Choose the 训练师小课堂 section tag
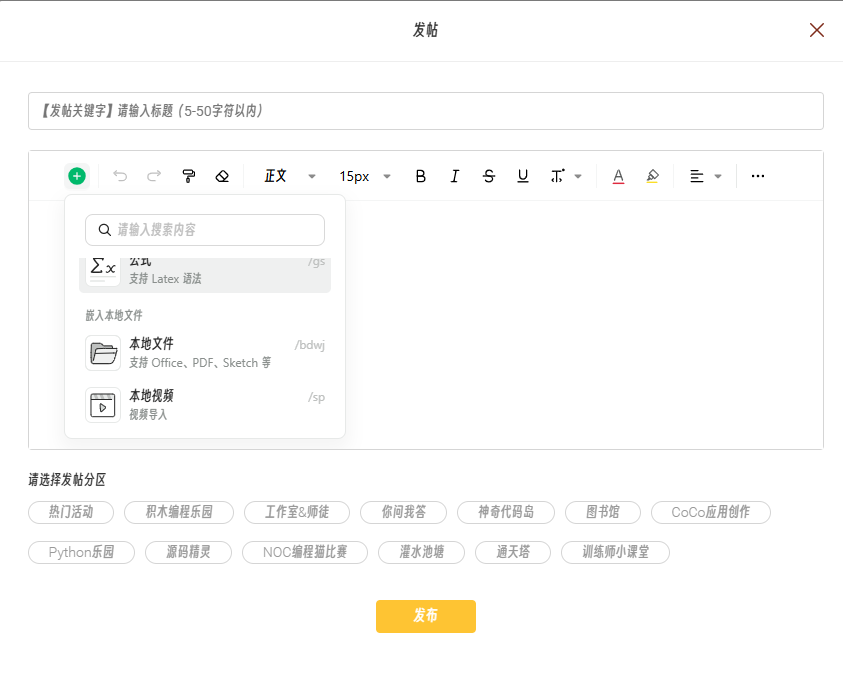This screenshot has height=673, width=843. click(x=616, y=552)
